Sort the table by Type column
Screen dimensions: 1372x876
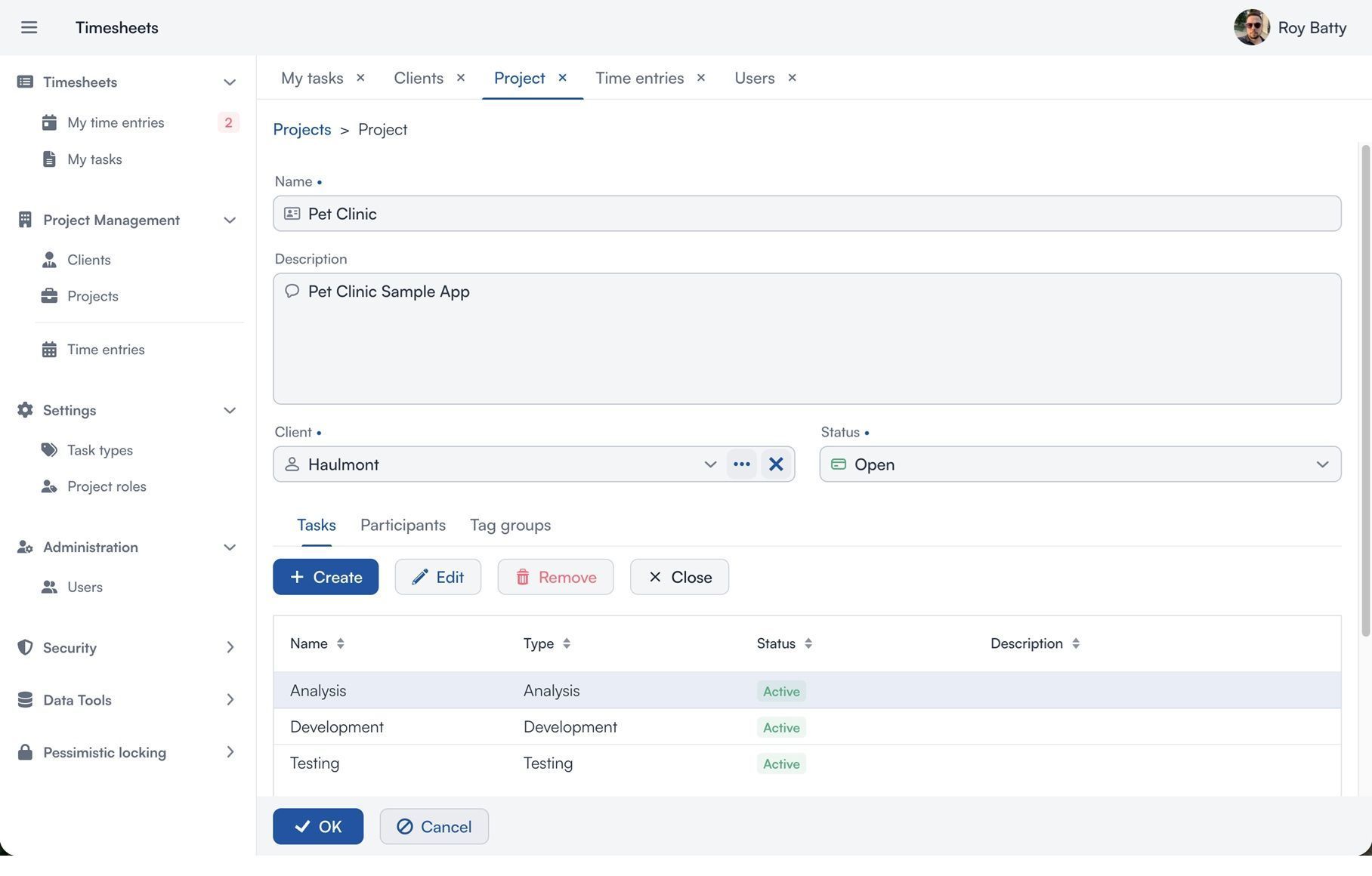[x=566, y=643]
